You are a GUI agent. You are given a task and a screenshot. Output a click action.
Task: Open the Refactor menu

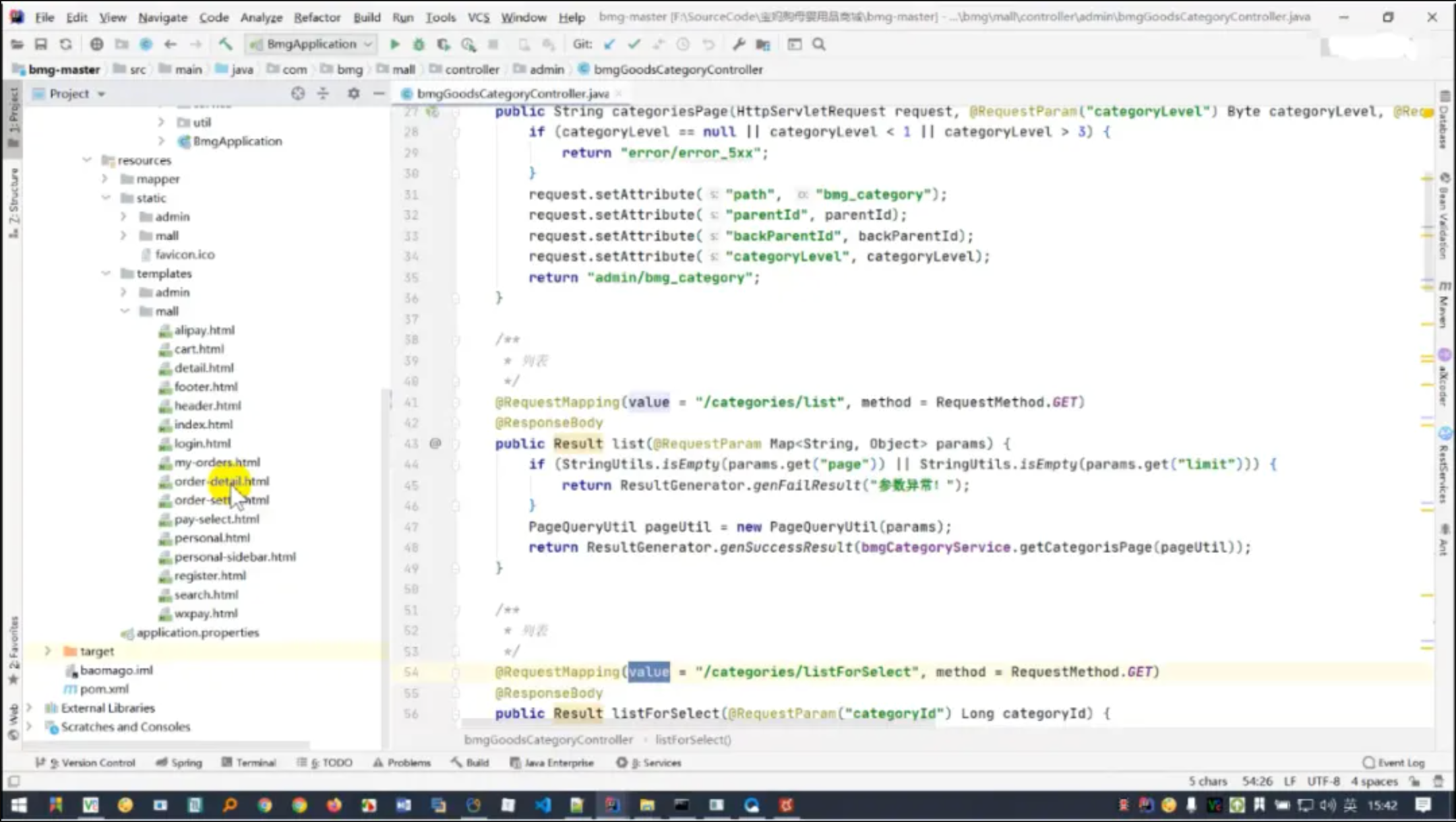317,18
